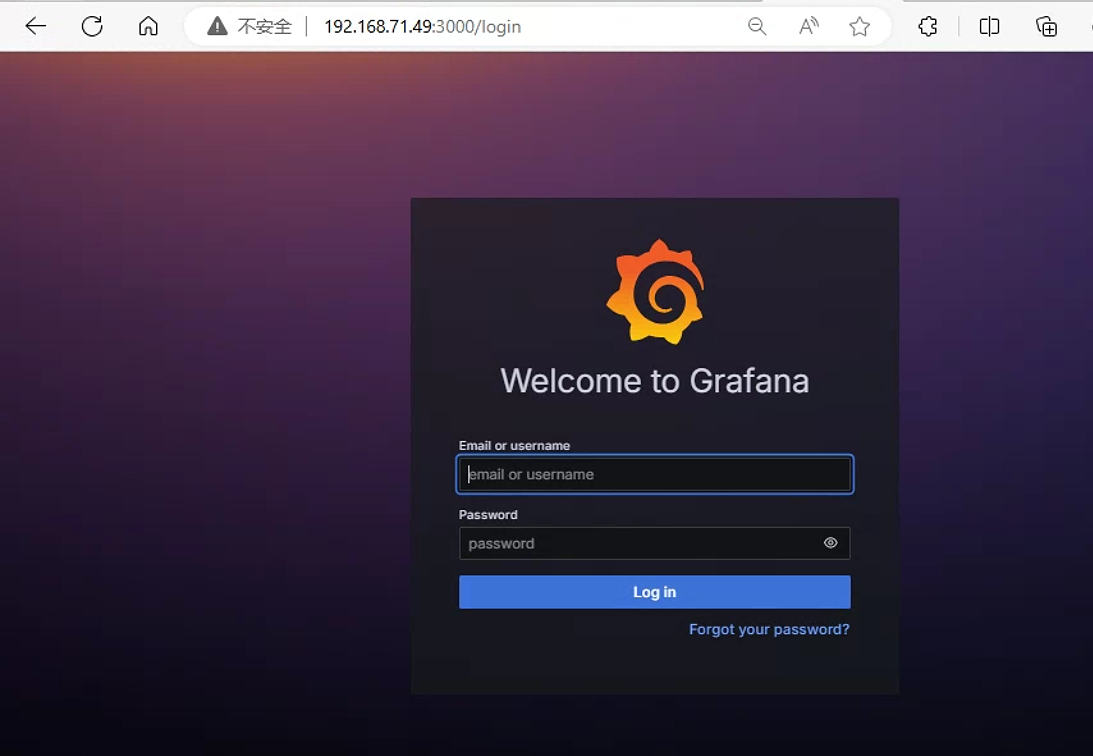This screenshot has height=756, width=1093.
Task: Add this page to favorites
Action: click(859, 26)
